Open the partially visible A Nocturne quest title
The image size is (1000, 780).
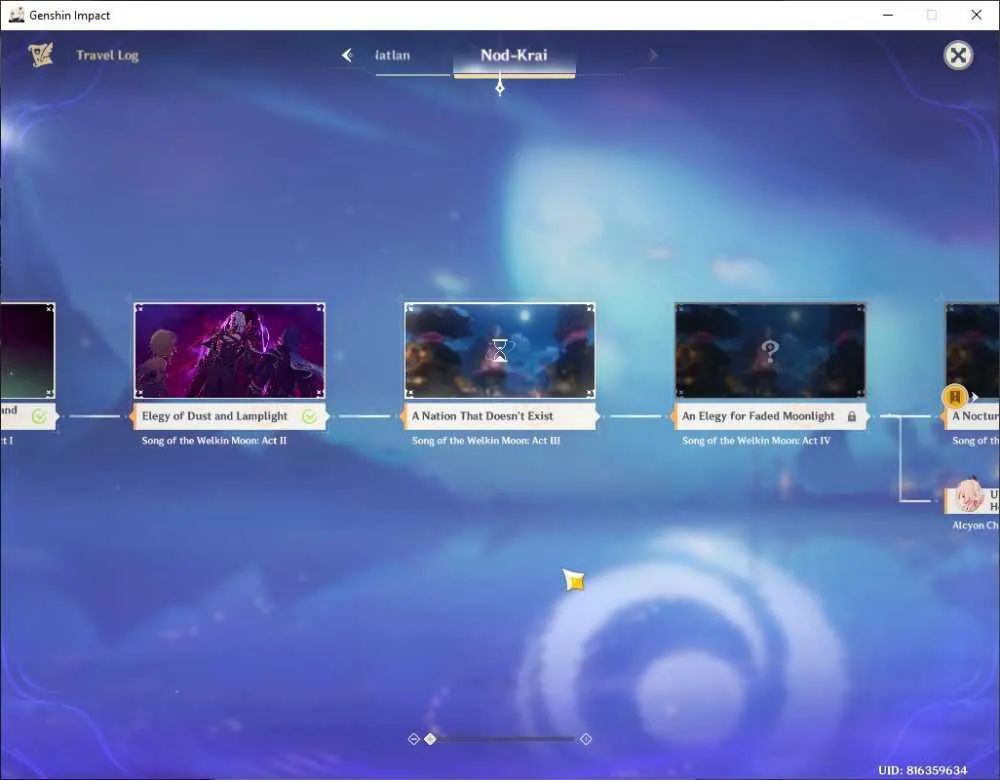(x=974, y=416)
